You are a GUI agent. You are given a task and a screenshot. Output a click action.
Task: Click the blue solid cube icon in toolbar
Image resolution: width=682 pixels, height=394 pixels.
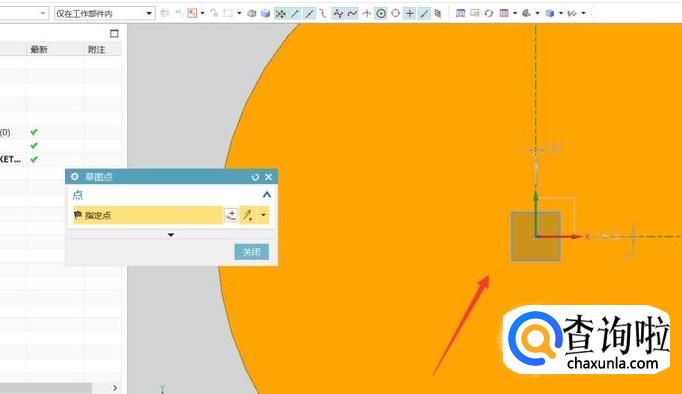pyautogui.click(x=265, y=13)
